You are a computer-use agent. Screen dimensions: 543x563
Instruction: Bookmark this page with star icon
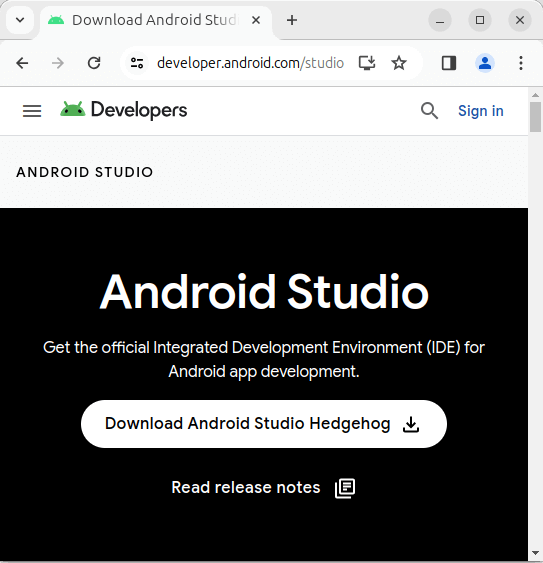click(399, 63)
